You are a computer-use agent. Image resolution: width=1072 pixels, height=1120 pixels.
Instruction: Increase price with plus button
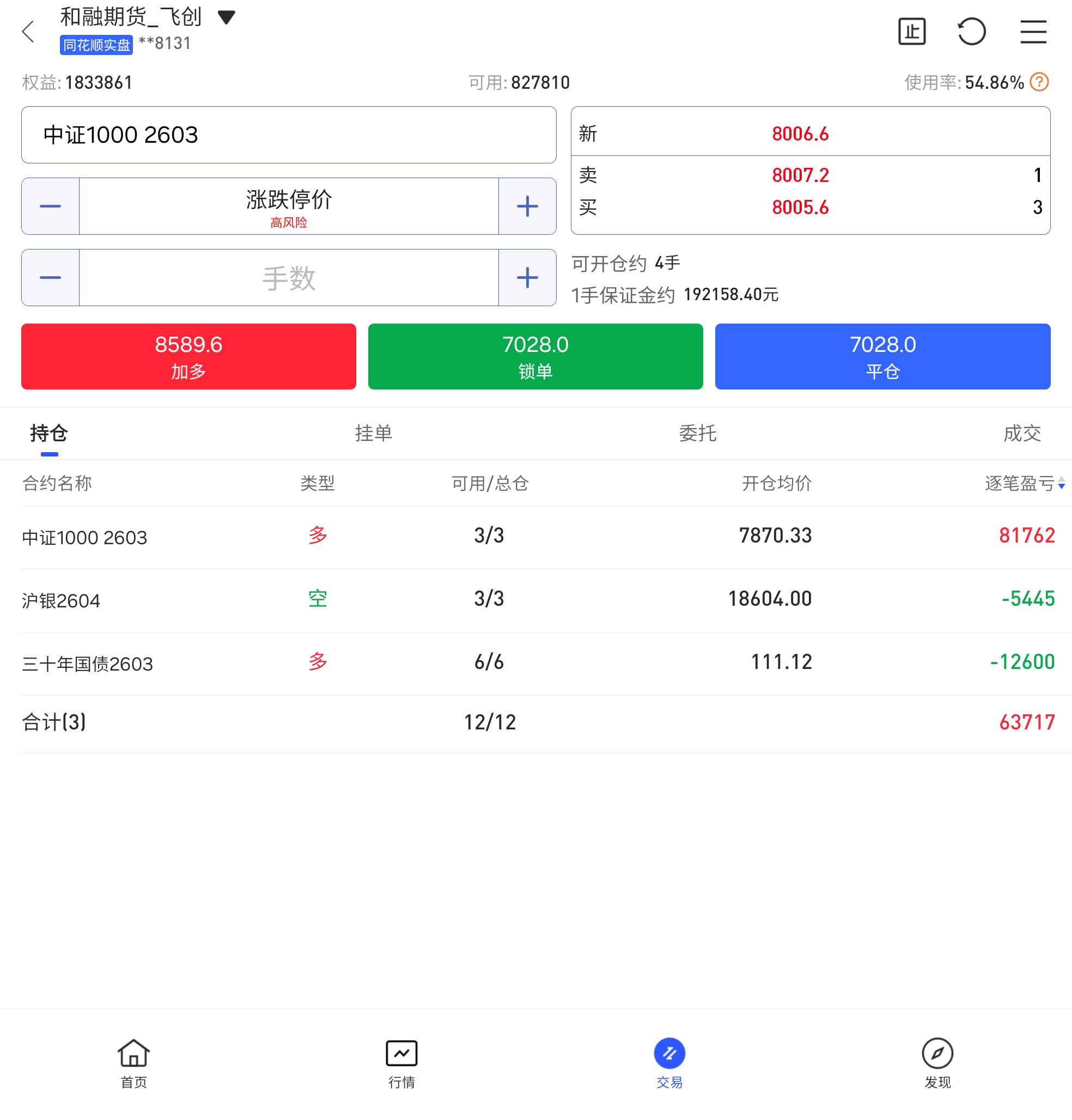coord(527,206)
